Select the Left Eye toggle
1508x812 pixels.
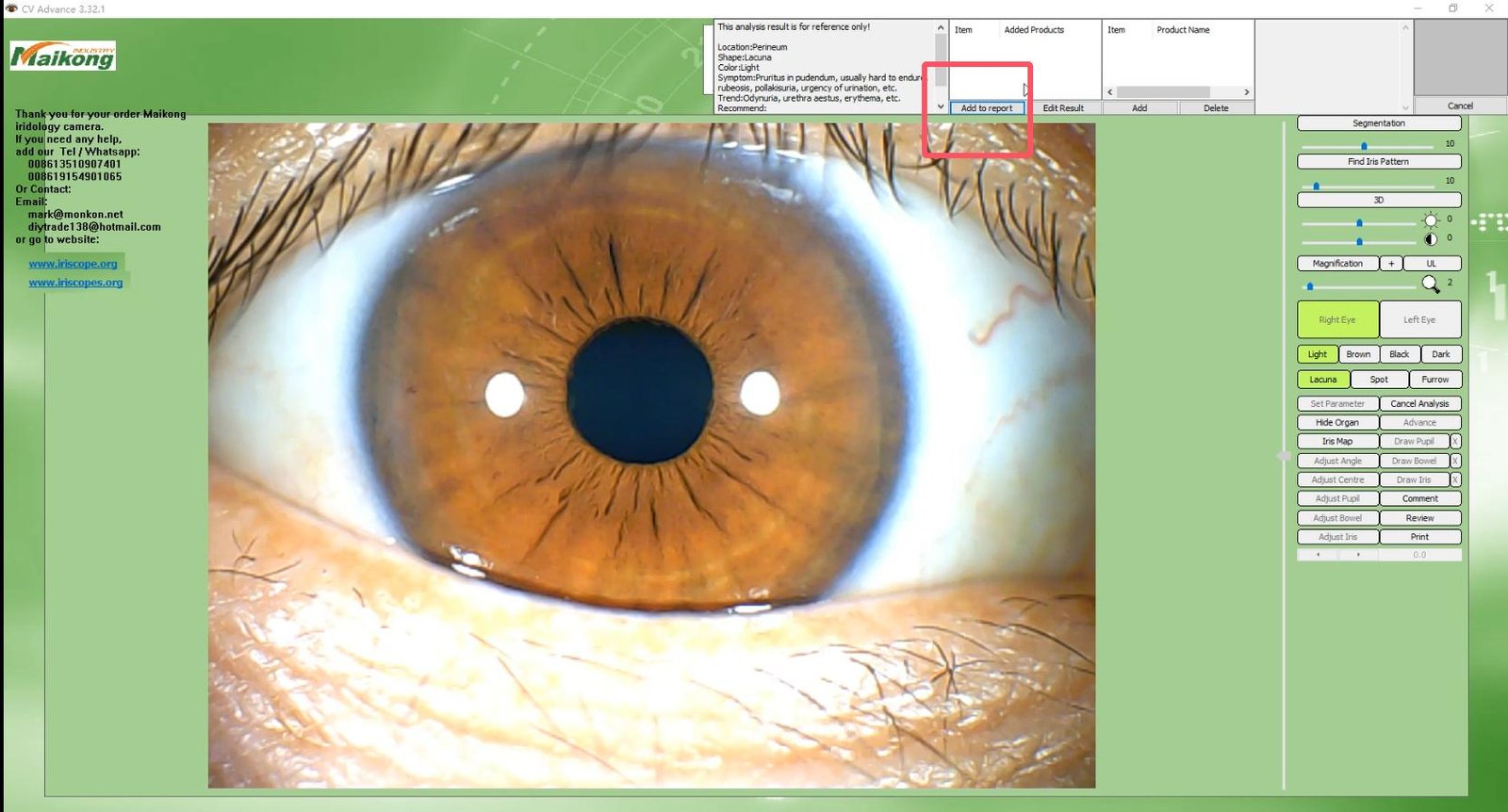click(1420, 320)
